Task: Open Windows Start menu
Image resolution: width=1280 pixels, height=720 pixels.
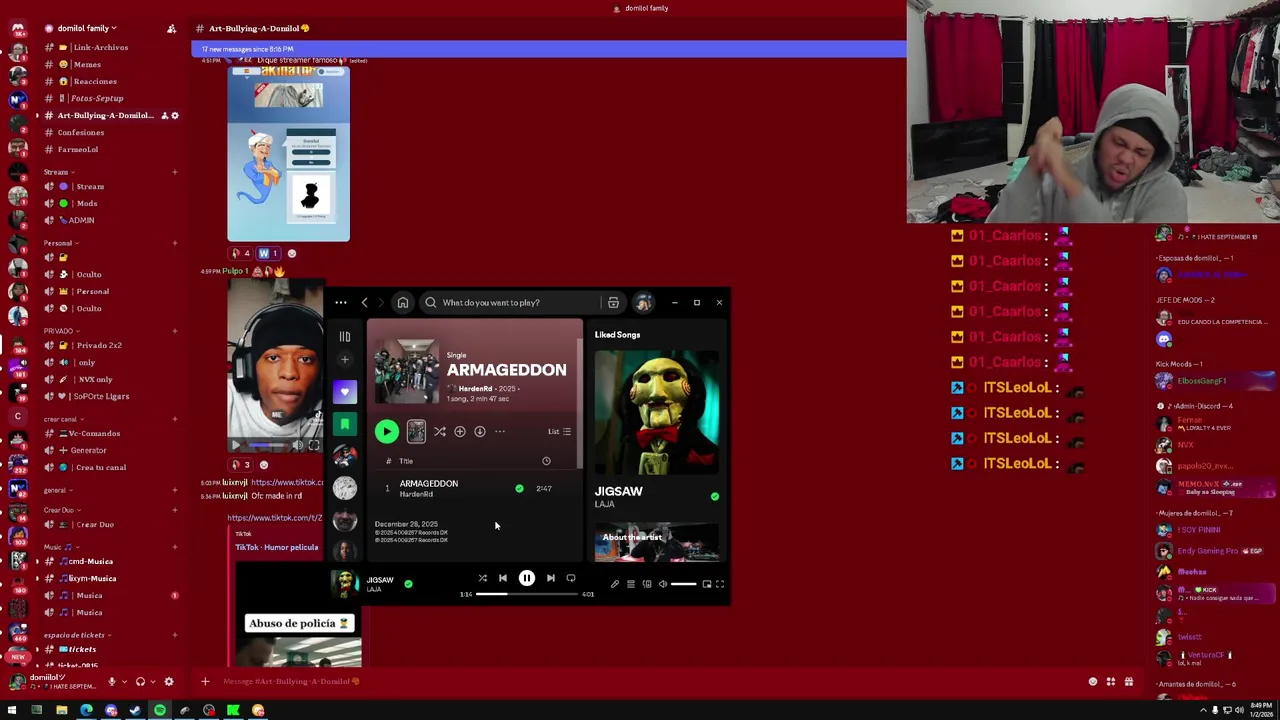Action: 11,710
